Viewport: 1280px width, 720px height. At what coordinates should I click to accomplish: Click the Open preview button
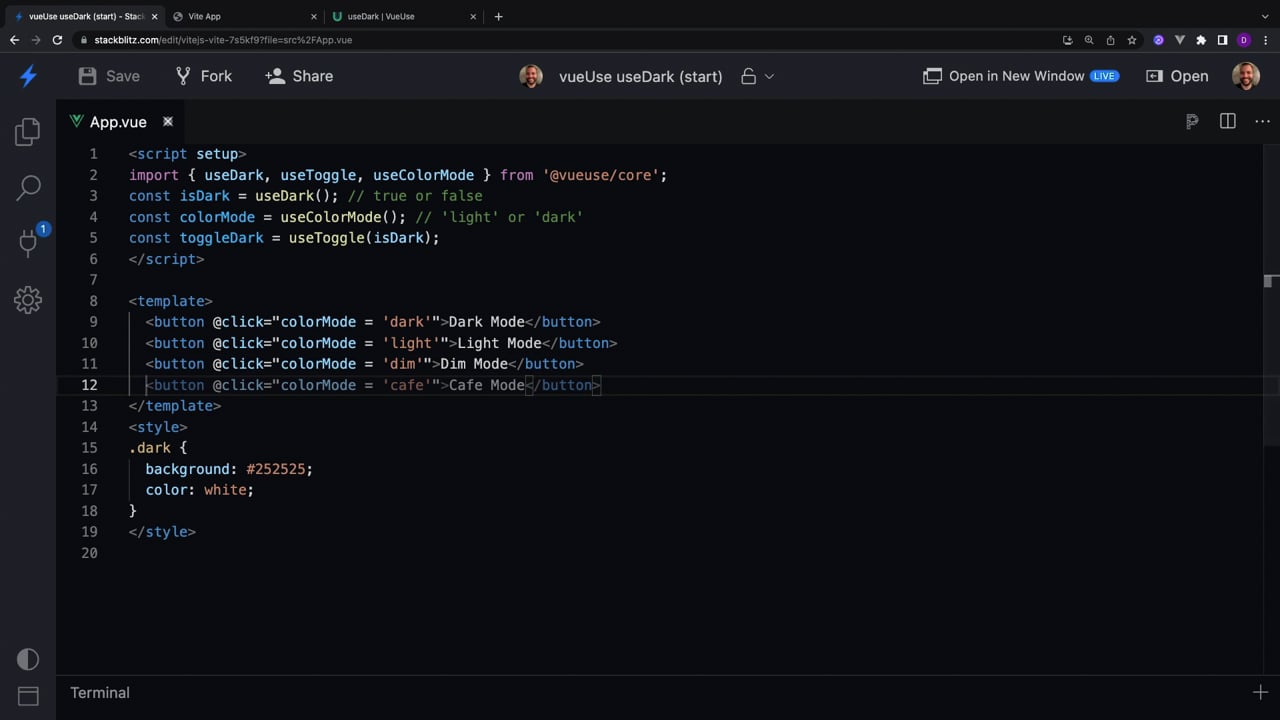1177,76
